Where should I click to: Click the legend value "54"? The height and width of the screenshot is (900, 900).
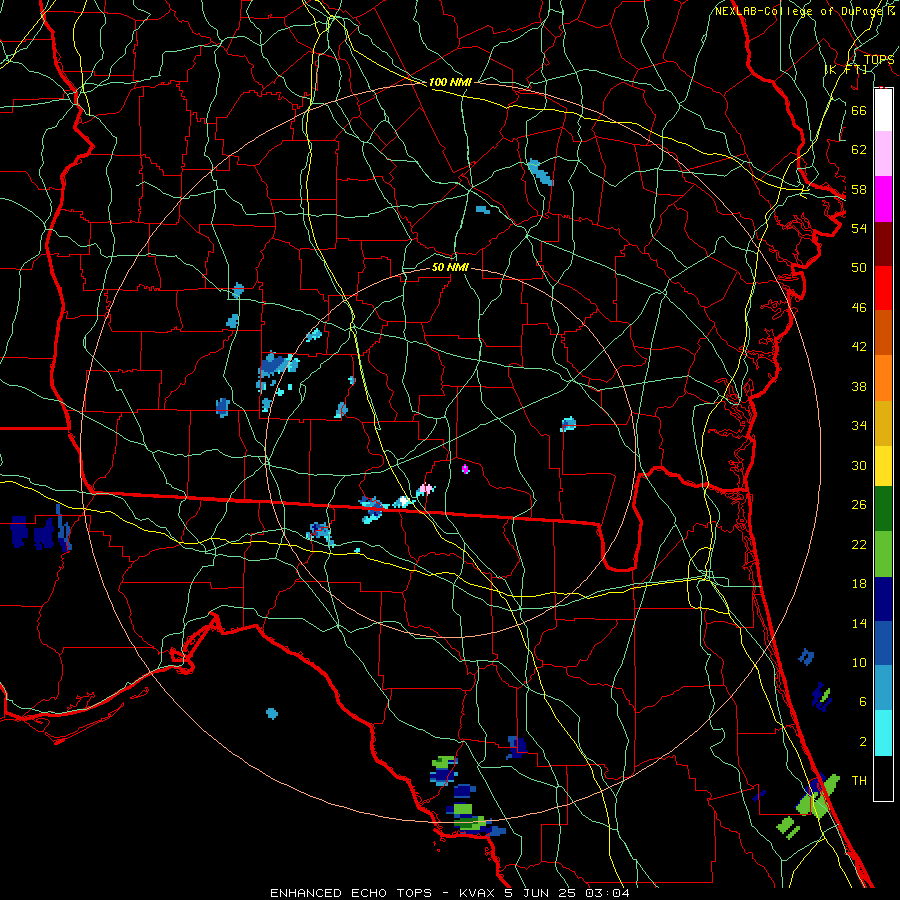859,228
